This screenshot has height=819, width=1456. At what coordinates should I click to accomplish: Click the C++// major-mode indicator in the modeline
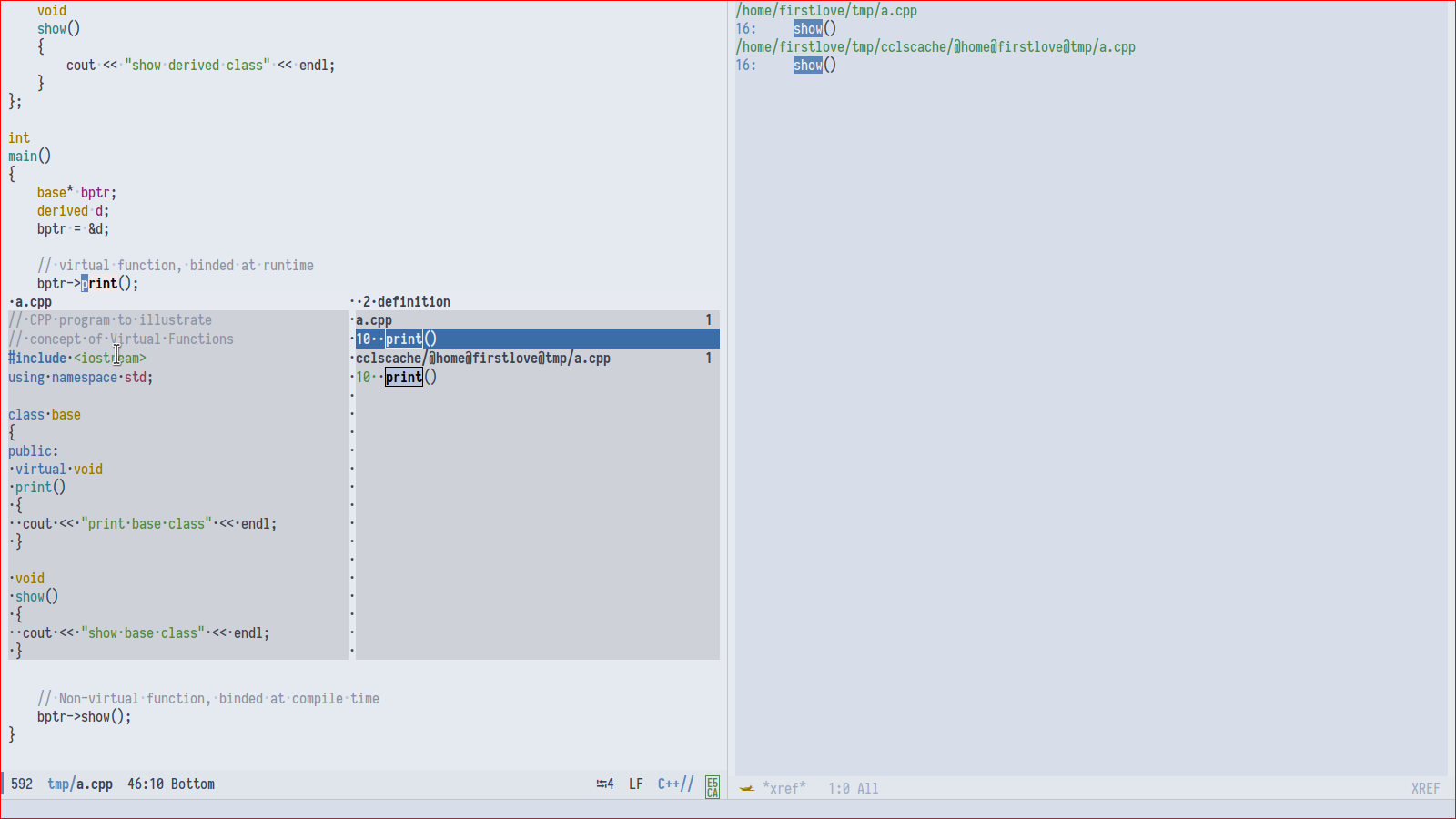(674, 784)
